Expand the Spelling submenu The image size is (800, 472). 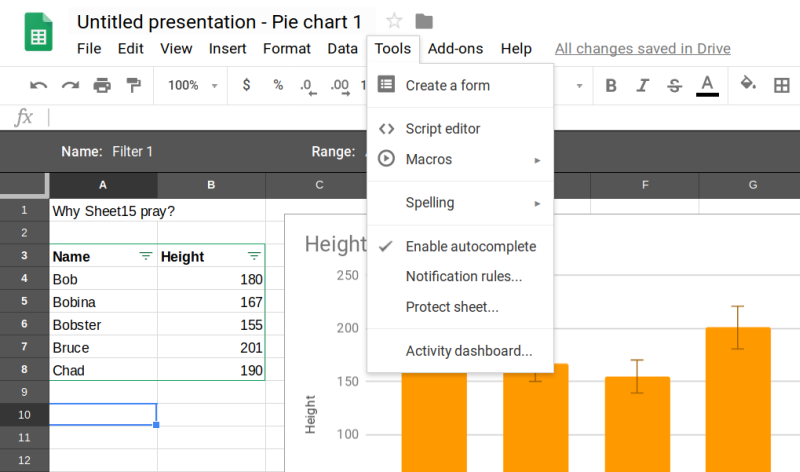point(460,203)
